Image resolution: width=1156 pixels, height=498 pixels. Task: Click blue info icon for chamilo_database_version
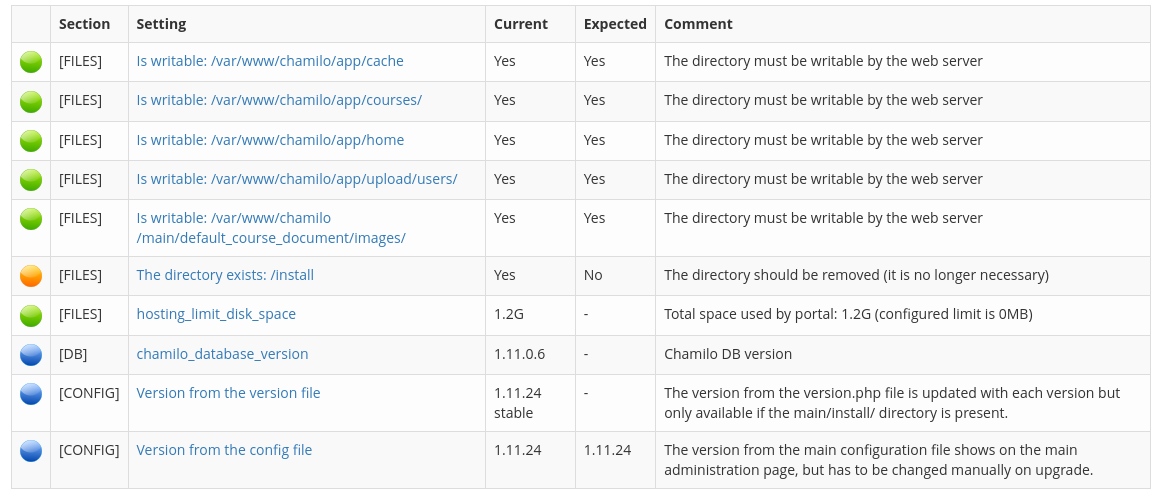point(31,355)
